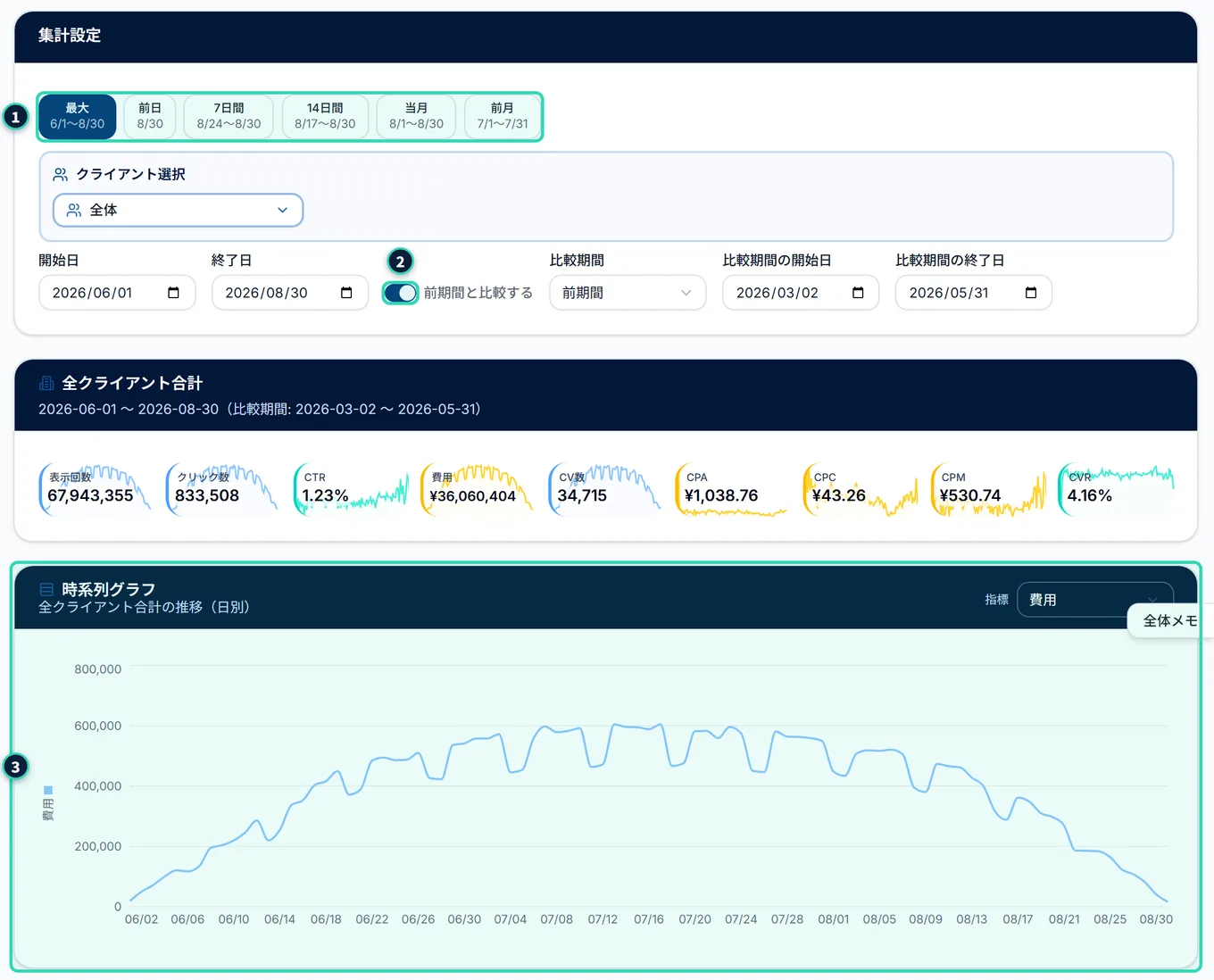This screenshot has height=980, width=1214.
Task: Open the calendar picker icon for 開始日
Action: [x=173, y=293]
